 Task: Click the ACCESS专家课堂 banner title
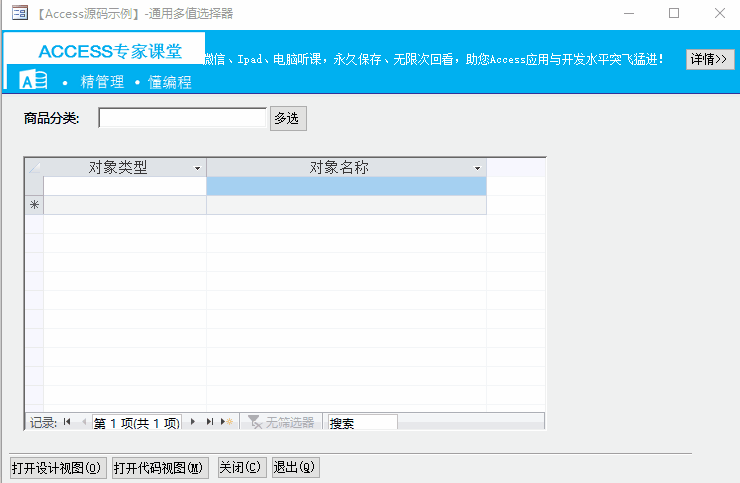[109, 51]
